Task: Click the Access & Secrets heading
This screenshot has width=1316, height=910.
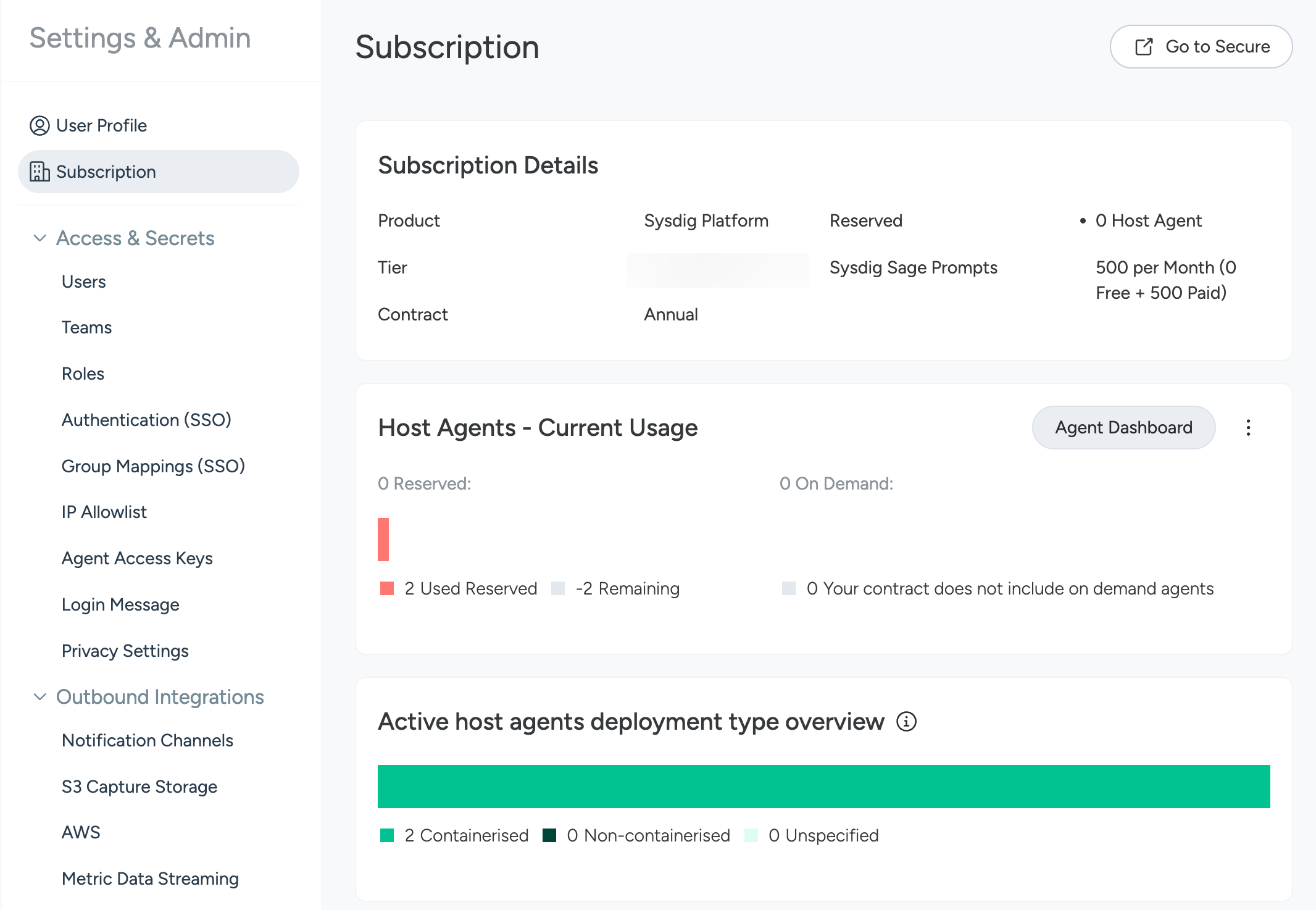Action: coord(135,238)
